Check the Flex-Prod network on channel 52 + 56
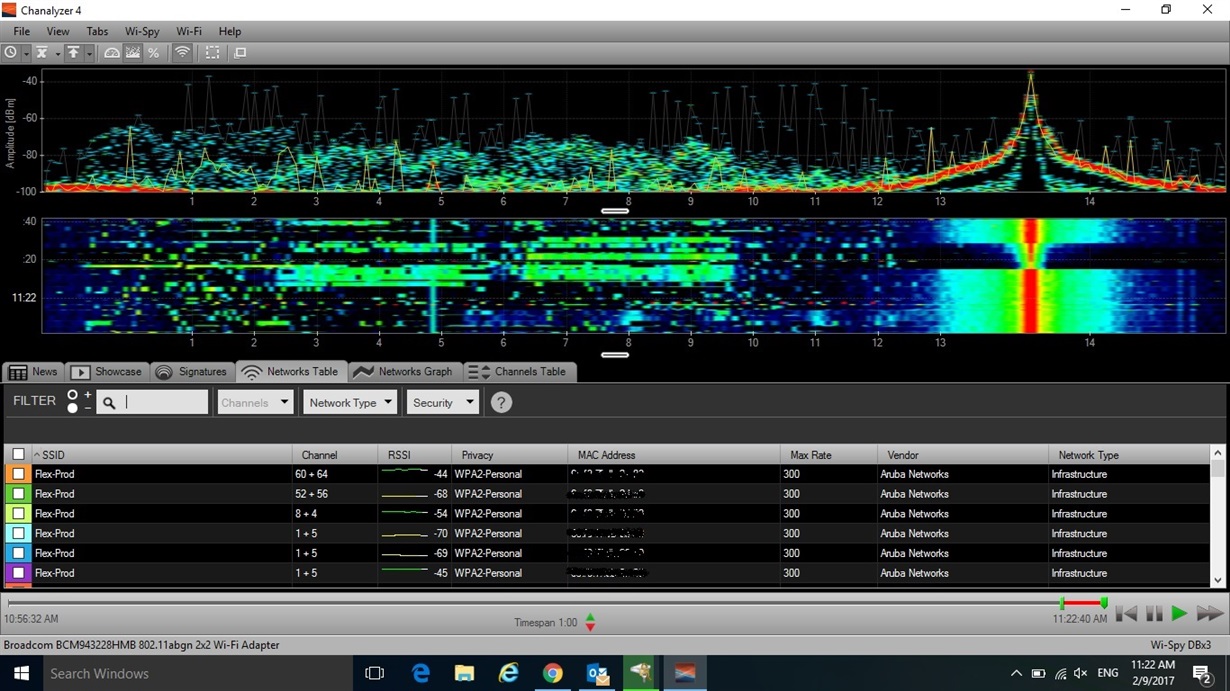 (x=18, y=494)
